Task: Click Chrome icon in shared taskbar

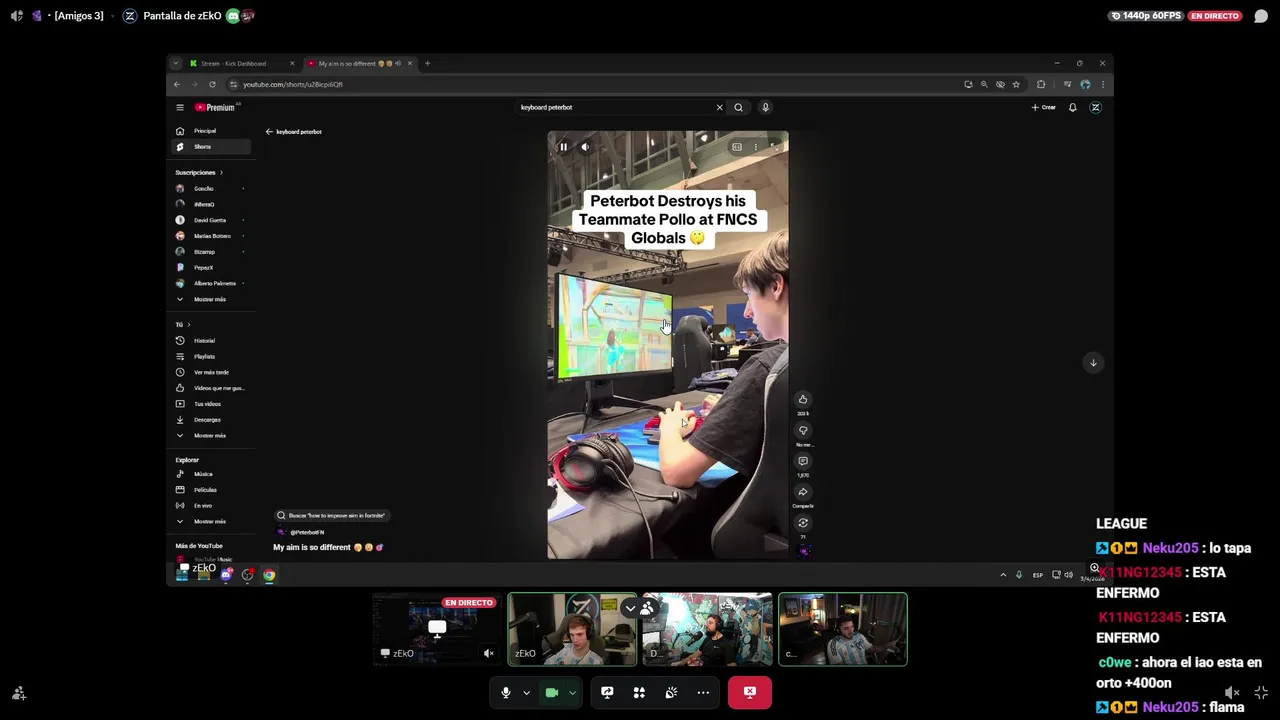Action: (x=269, y=575)
